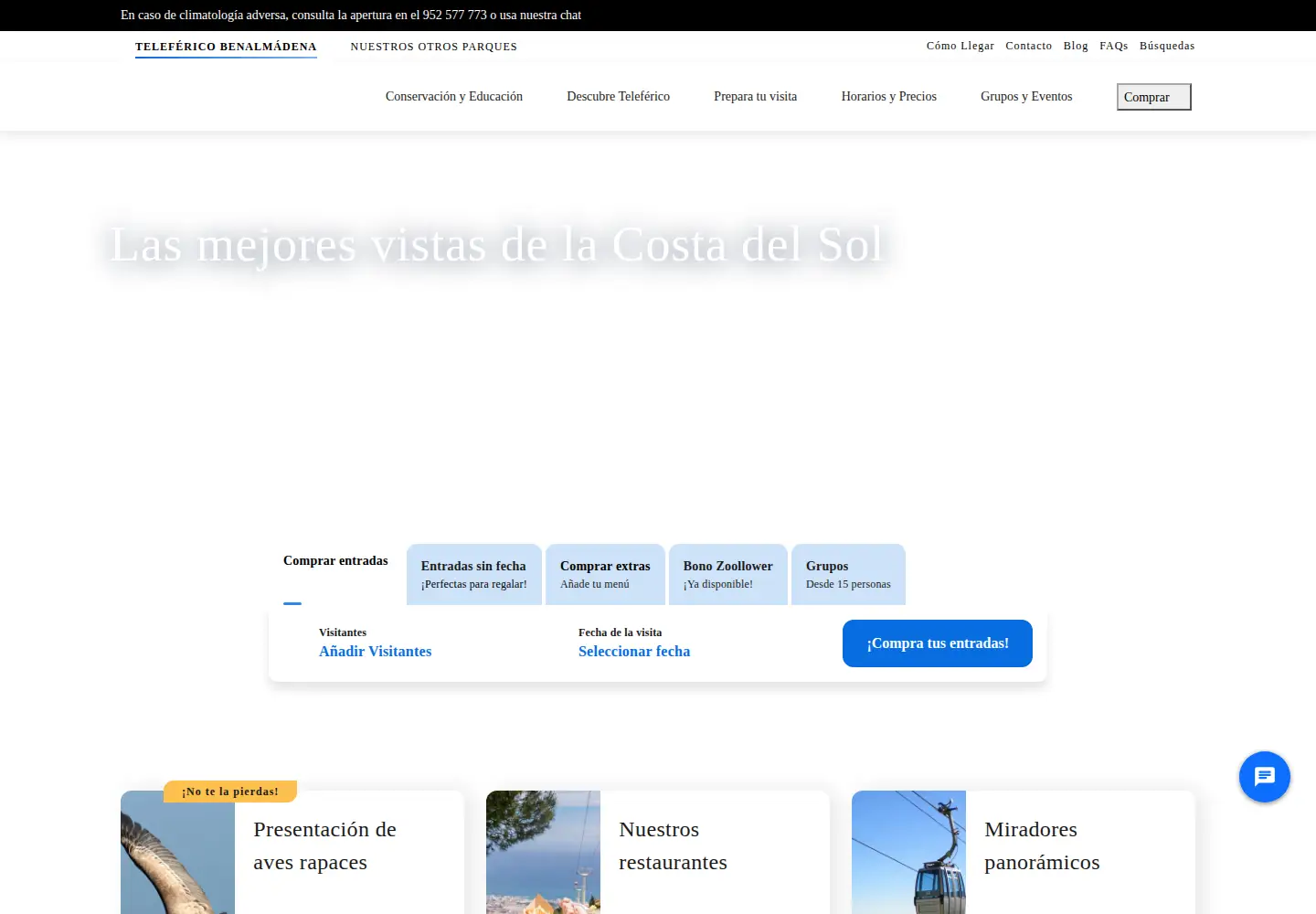Image resolution: width=1316 pixels, height=914 pixels.
Task: Open Miradores panorámicos card title
Action: pos(1043,845)
